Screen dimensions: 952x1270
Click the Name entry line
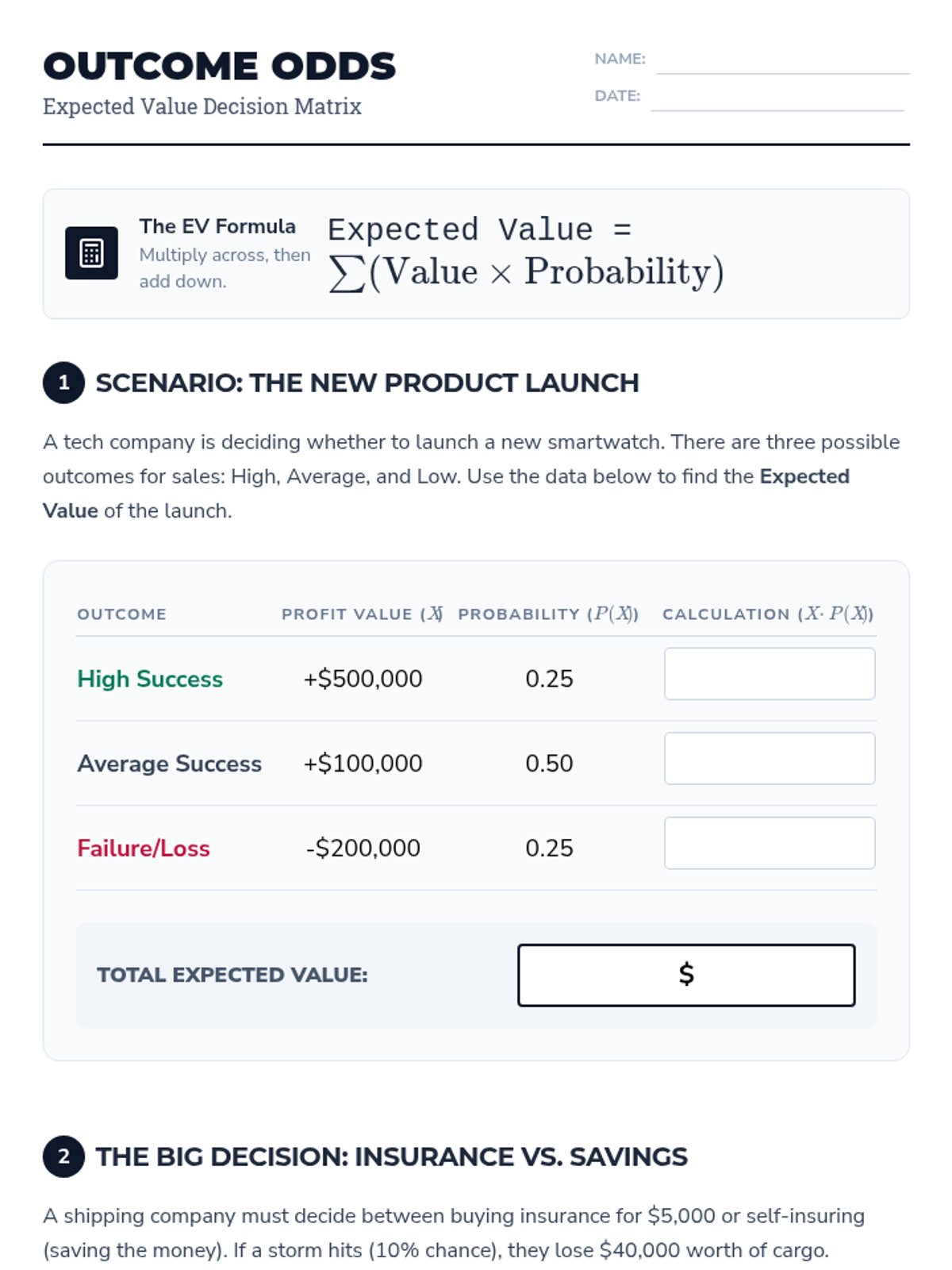[x=782, y=62]
